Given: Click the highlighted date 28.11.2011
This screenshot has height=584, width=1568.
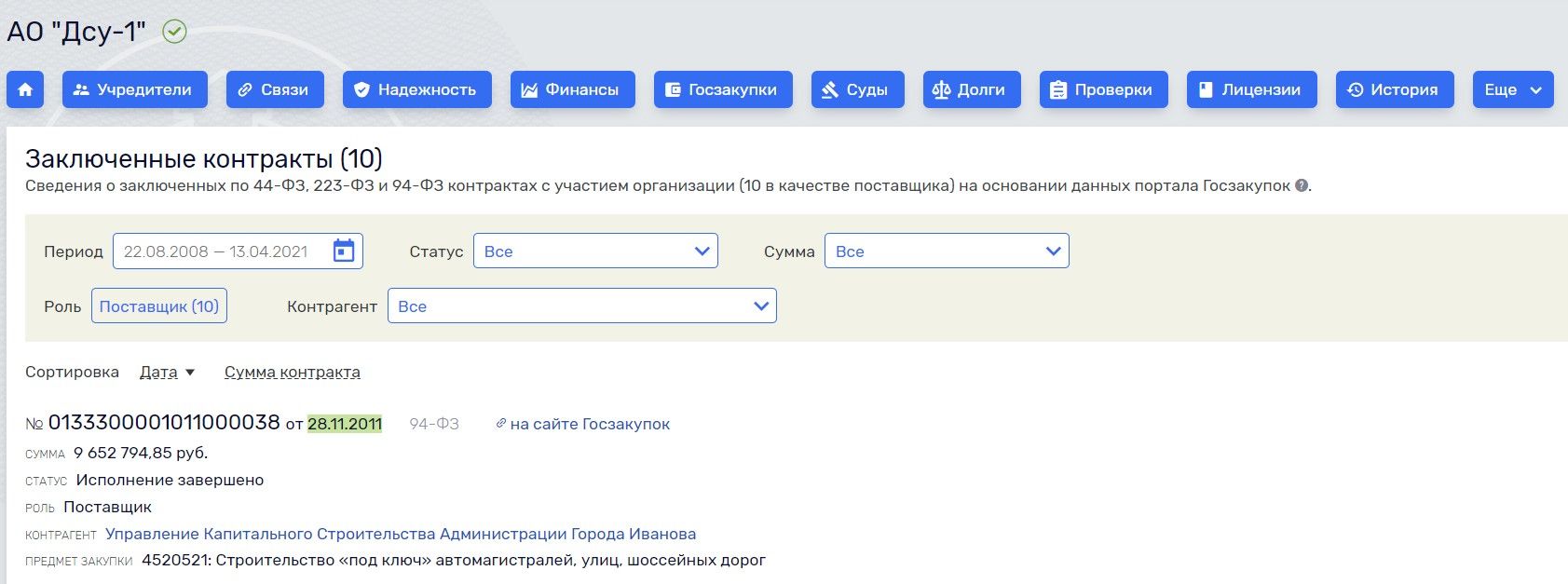Looking at the screenshot, I should pyautogui.click(x=345, y=424).
